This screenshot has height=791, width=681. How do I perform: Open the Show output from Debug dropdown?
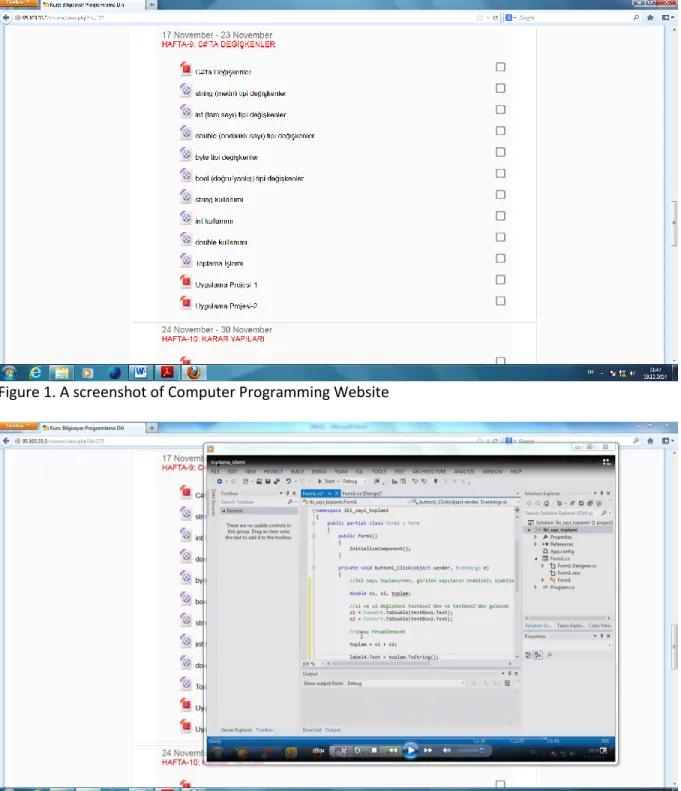[x=406, y=683]
